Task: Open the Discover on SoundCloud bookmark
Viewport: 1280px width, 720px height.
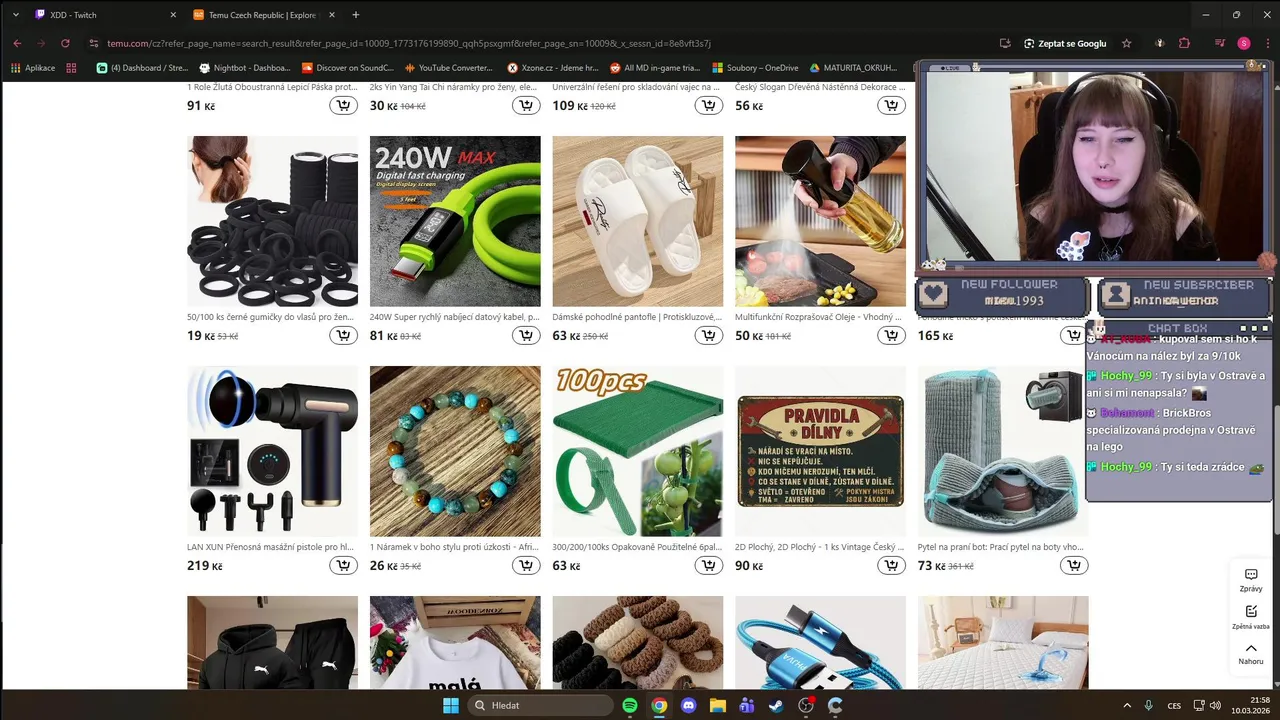Action: (347, 68)
